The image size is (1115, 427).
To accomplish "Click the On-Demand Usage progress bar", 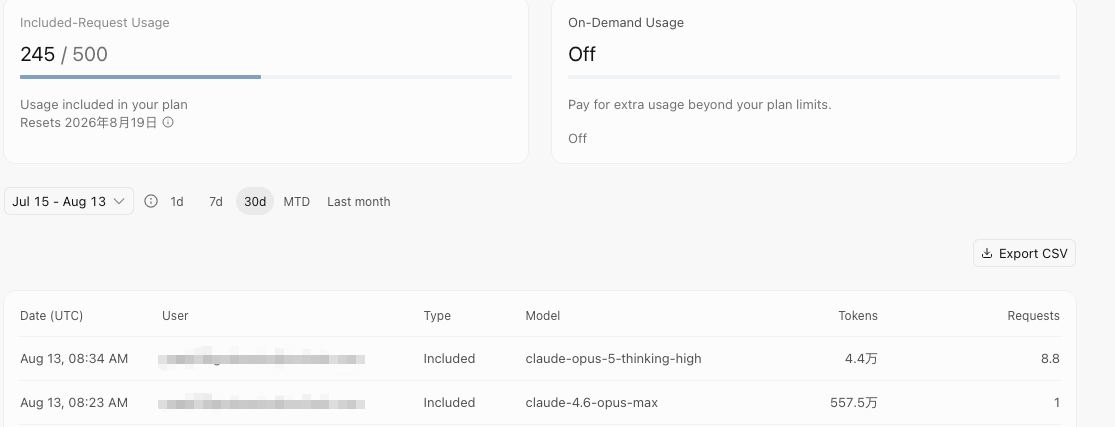I will pos(814,77).
